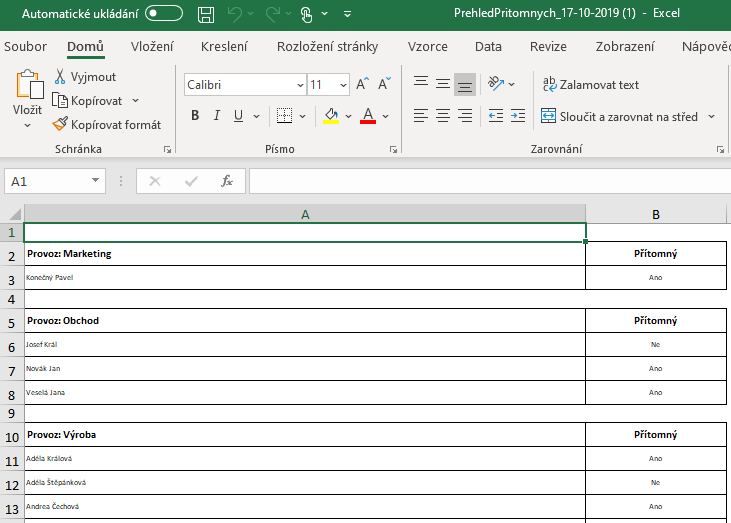This screenshot has height=523, width=731.
Task: Open the Soubor tab
Action: coord(25,47)
